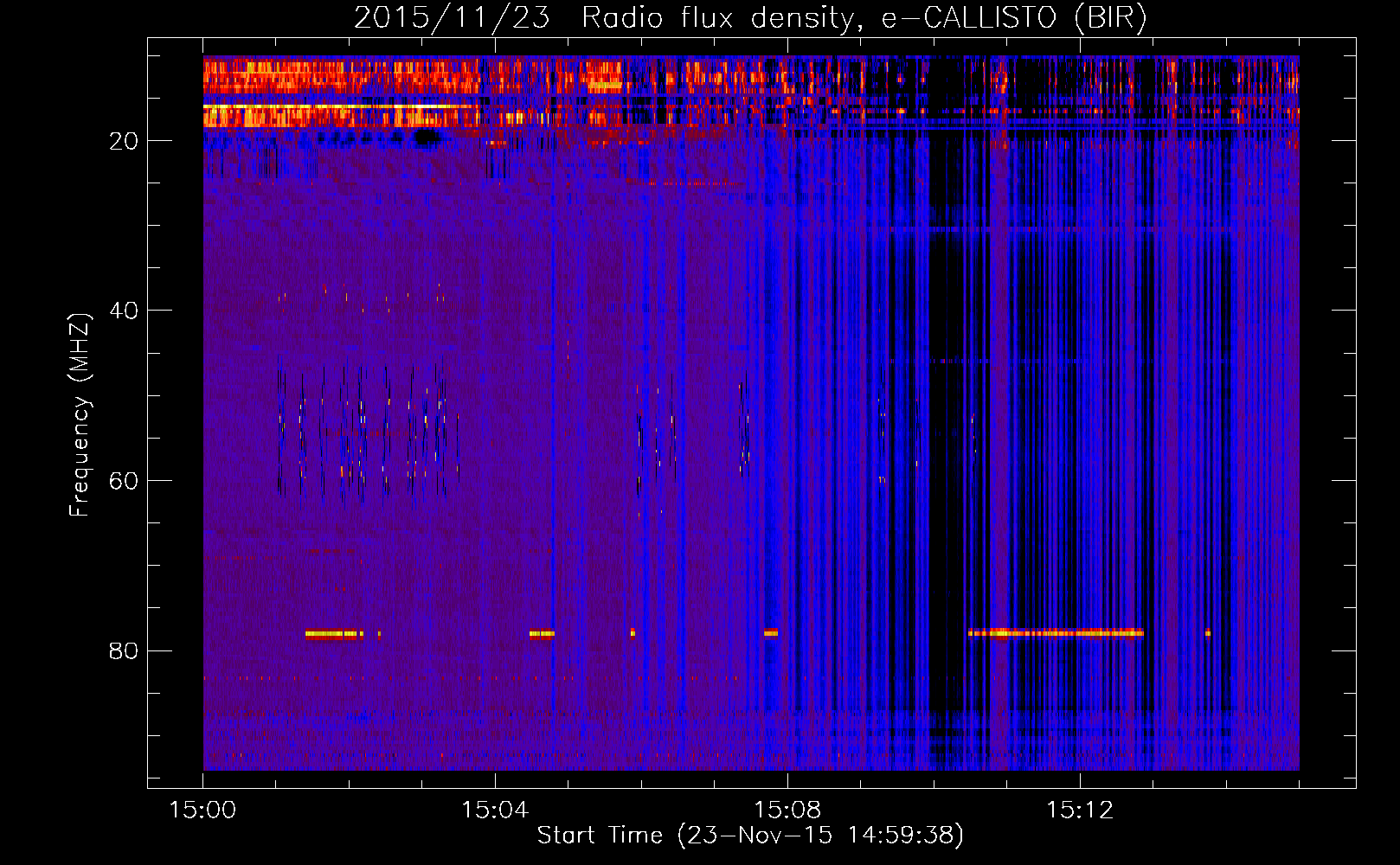Click the '15:00' time tick label
Image resolution: width=1400 pixels, height=865 pixels.
[203, 811]
